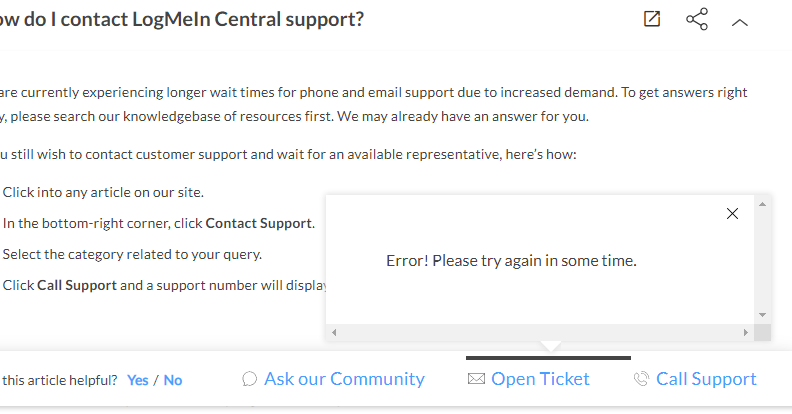Mark the article as not helpful with No
This screenshot has height=414, width=792.
pos(173,380)
